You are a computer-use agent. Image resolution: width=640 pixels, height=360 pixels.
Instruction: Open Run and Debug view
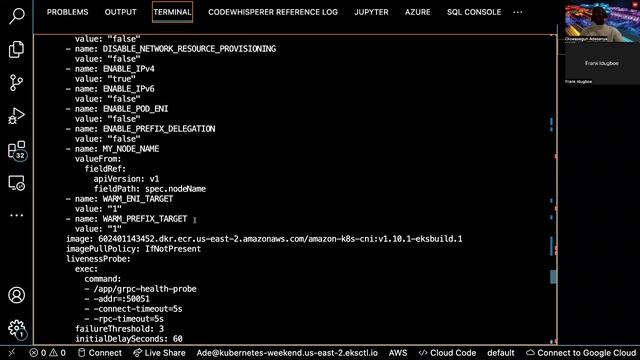coord(17,116)
